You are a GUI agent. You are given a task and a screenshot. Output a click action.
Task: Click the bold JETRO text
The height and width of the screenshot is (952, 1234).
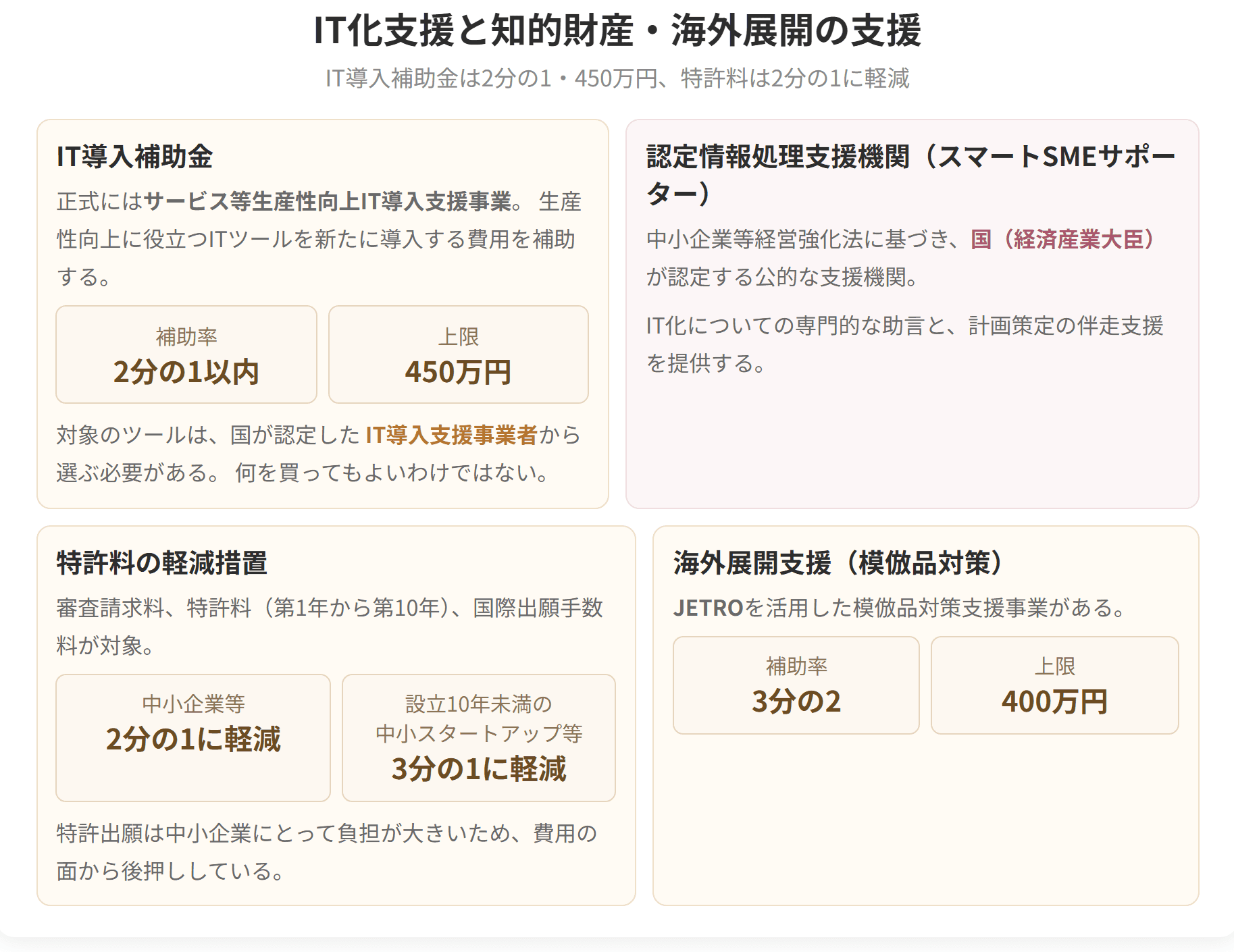(x=708, y=608)
